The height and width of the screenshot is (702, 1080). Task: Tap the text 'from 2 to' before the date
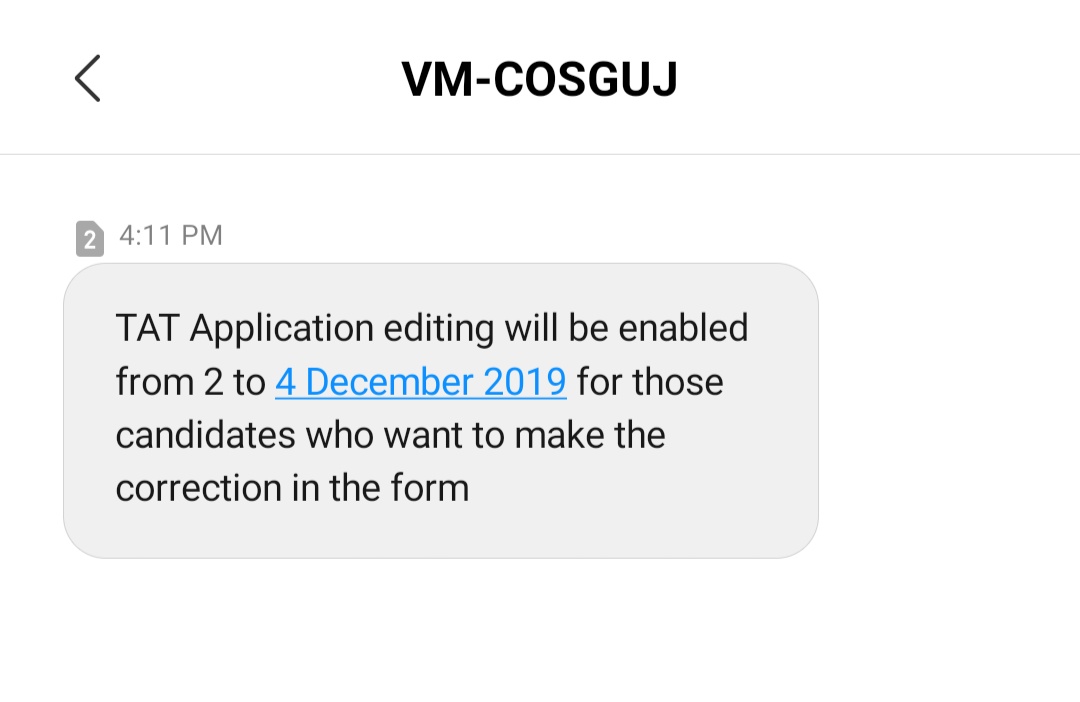pos(190,382)
